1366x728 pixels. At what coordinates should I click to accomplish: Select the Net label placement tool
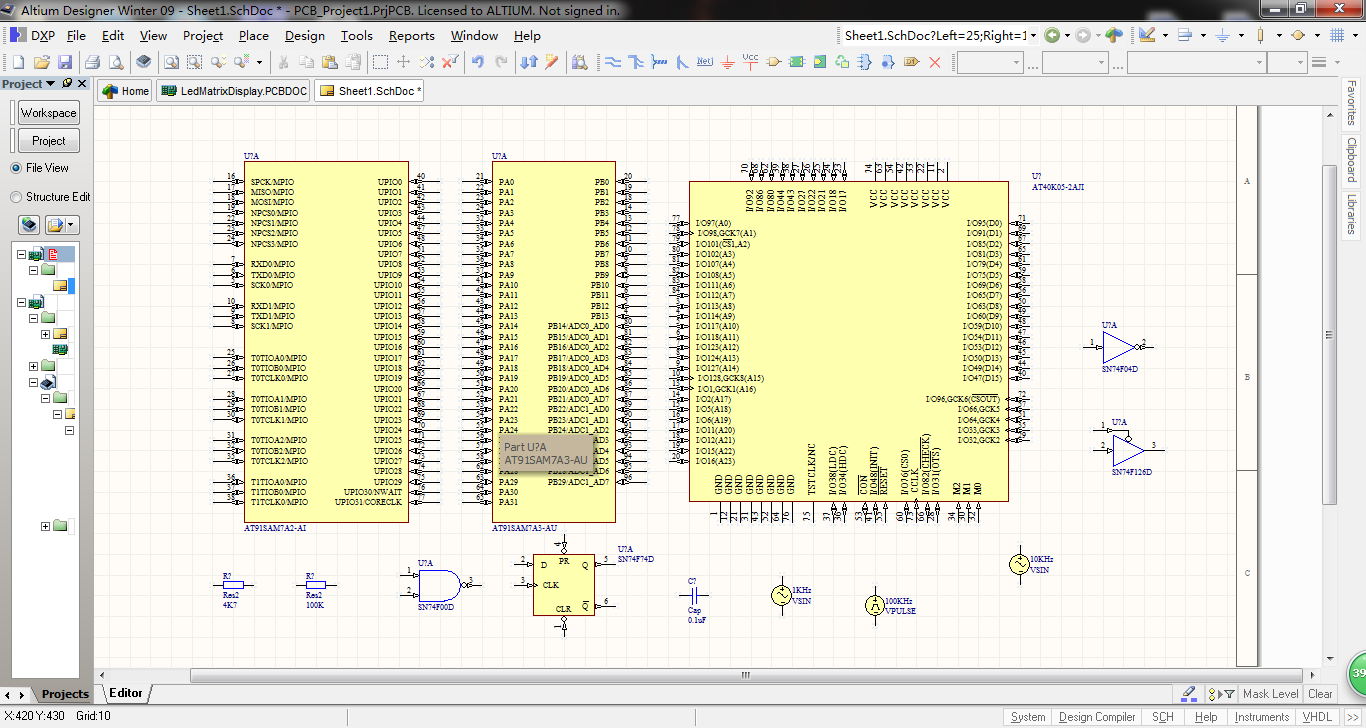704,62
